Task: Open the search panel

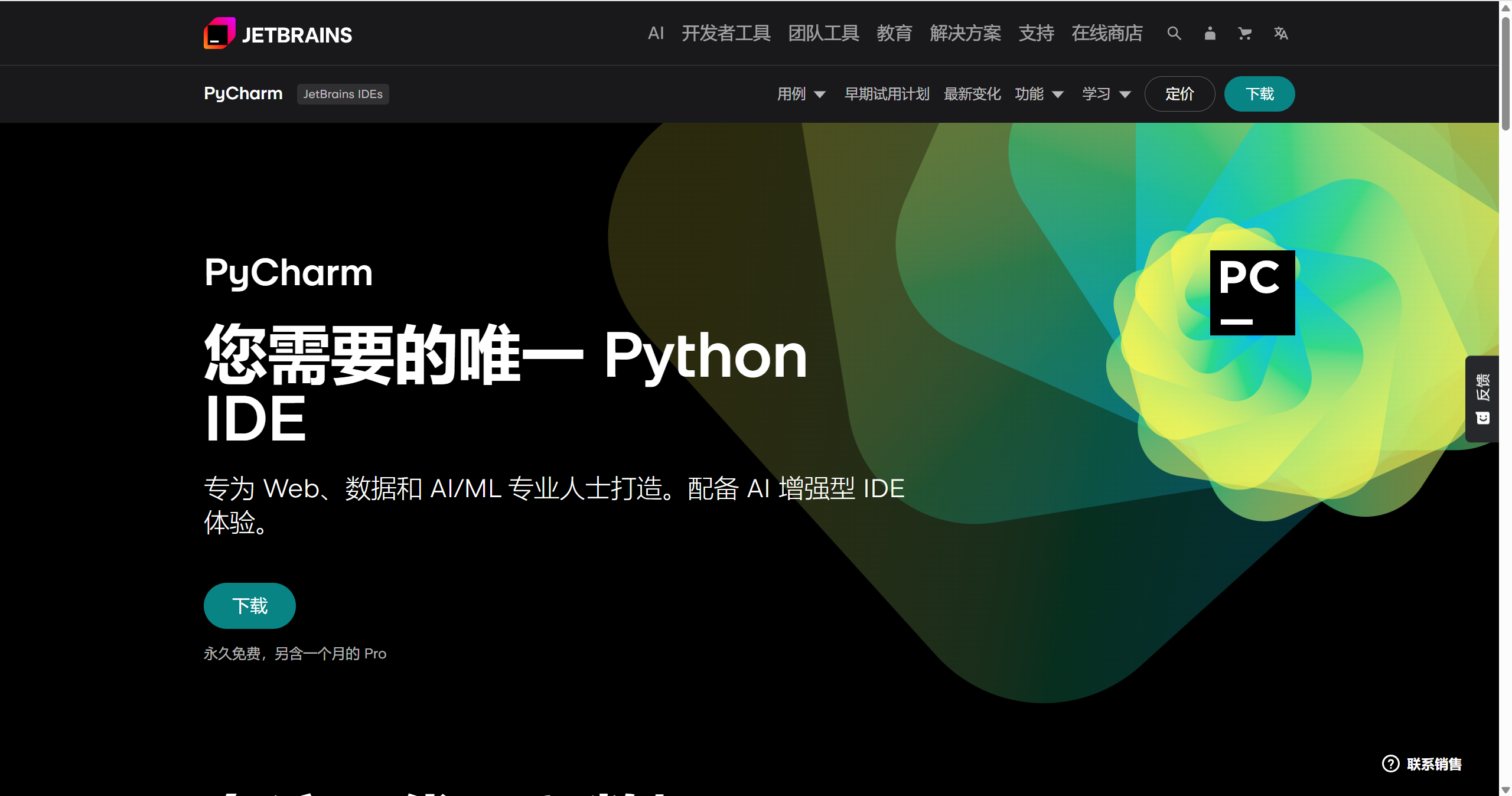Action: (1174, 34)
